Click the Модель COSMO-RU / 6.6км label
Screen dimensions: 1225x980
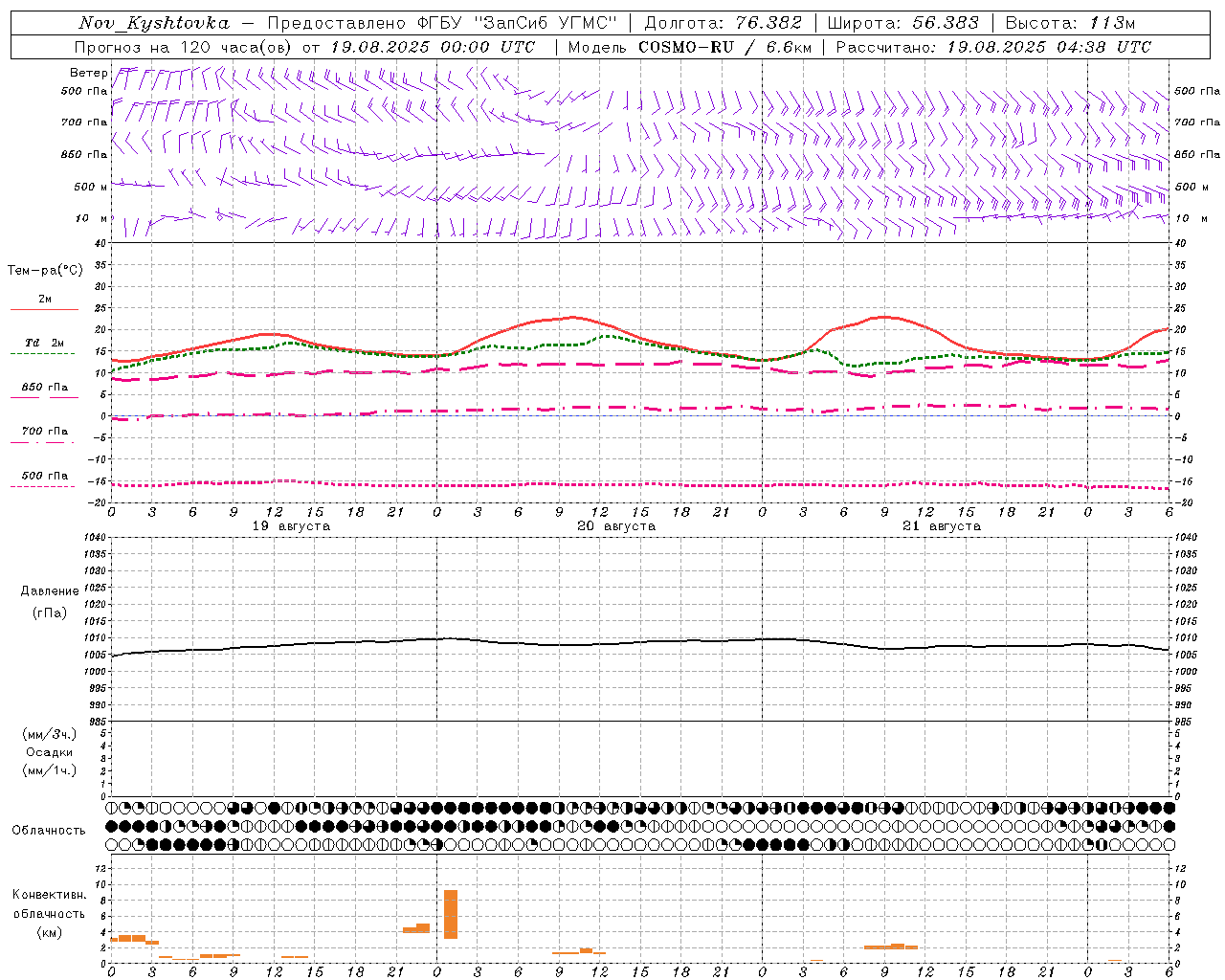click(690, 47)
